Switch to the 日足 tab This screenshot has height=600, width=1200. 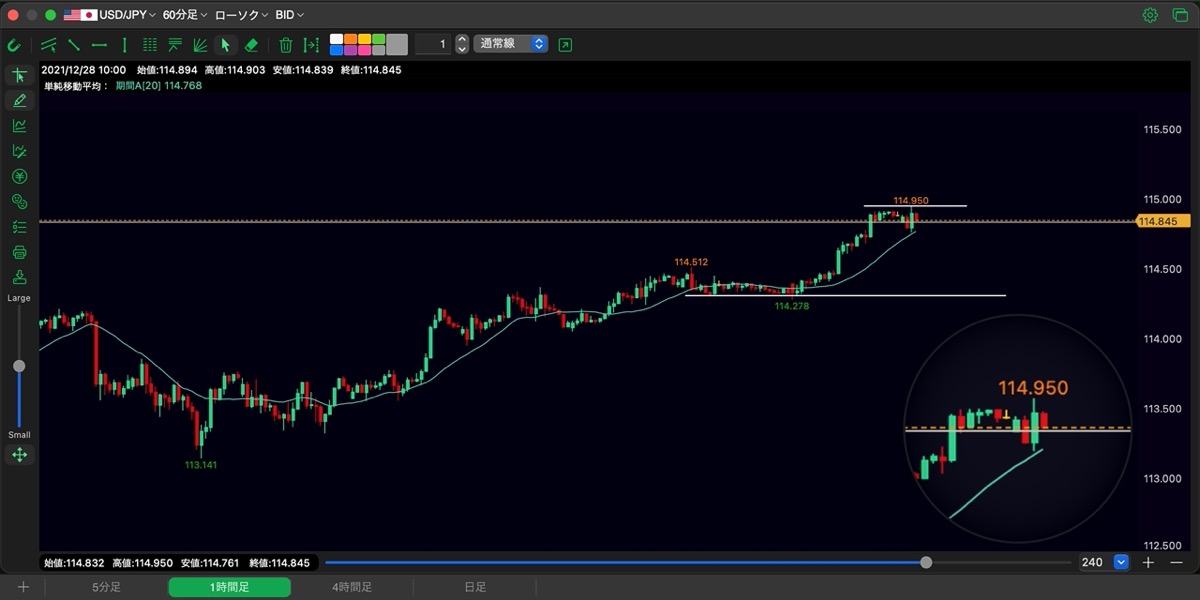click(x=475, y=588)
